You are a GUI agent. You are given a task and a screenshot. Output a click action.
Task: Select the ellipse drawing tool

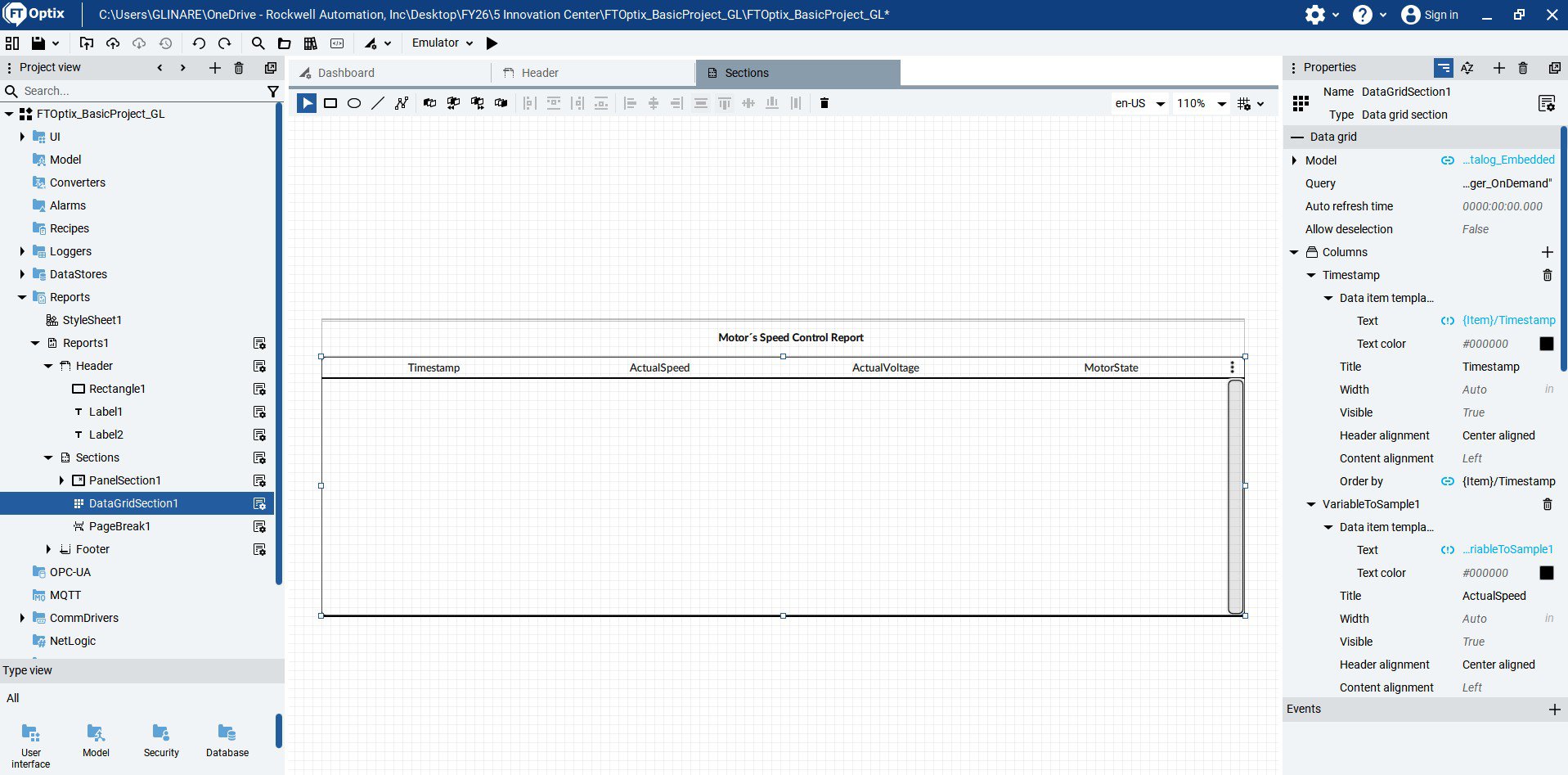(x=354, y=103)
